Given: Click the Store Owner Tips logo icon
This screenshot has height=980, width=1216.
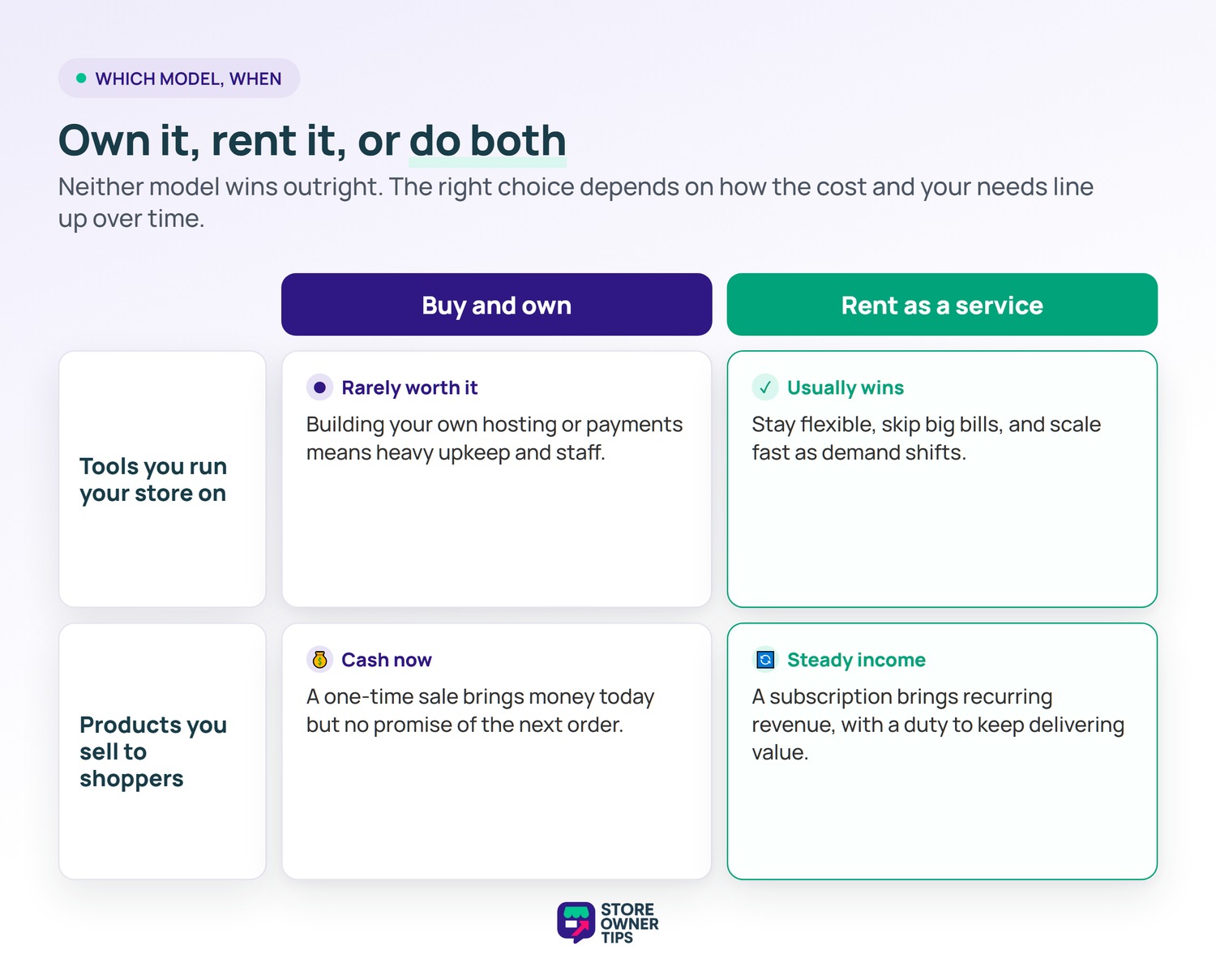Looking at the screenshot, I should pyautogui.click(x=576, y=923).
